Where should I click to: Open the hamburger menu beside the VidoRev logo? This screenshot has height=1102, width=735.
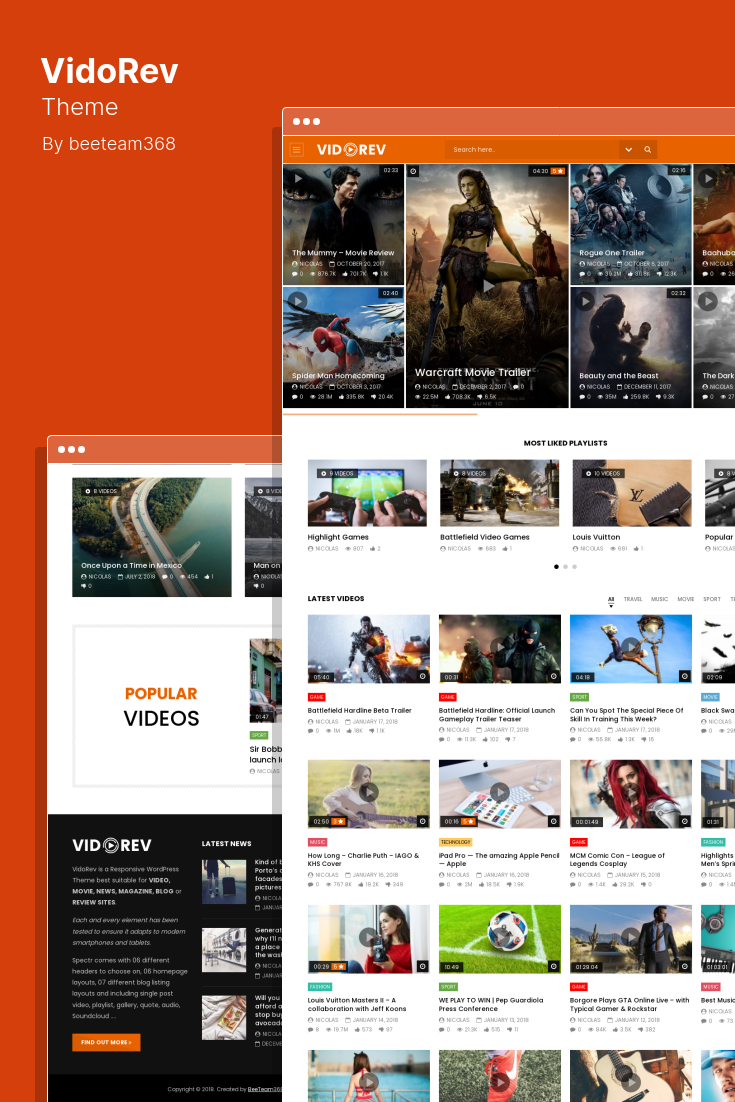[x=297, y=150]
